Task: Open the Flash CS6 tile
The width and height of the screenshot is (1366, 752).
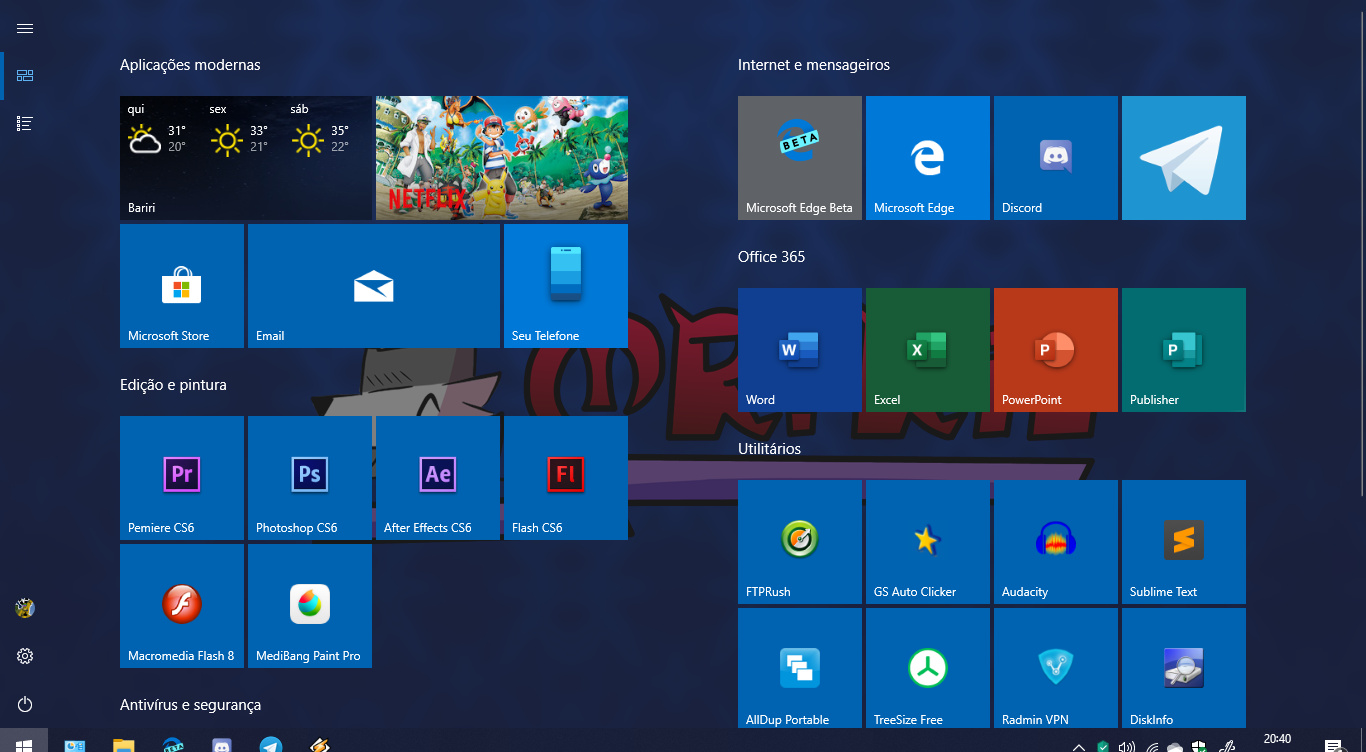Action: pyautogui.click(x=566, y=478)
